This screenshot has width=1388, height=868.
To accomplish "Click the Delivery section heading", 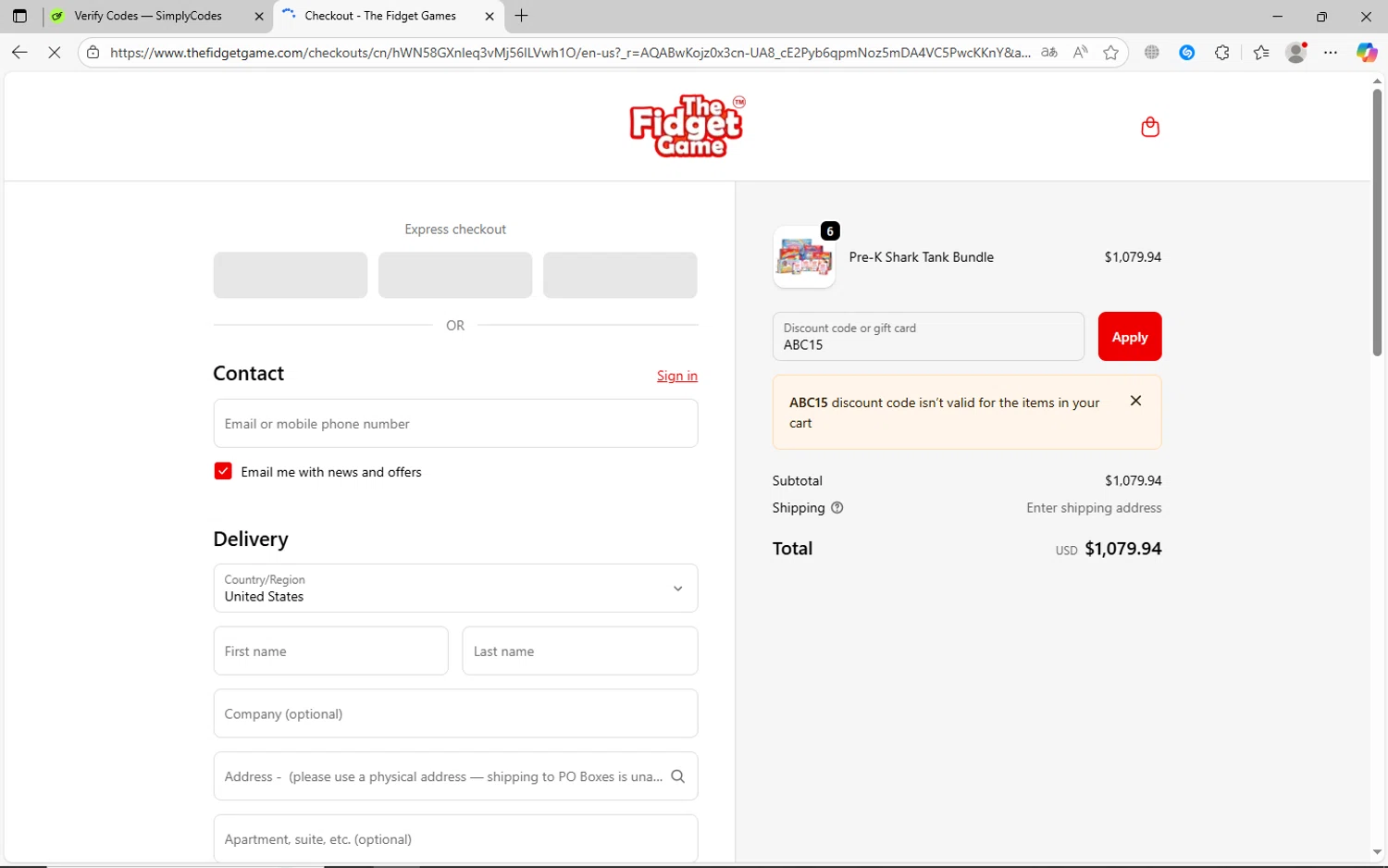I will point(251,539).
